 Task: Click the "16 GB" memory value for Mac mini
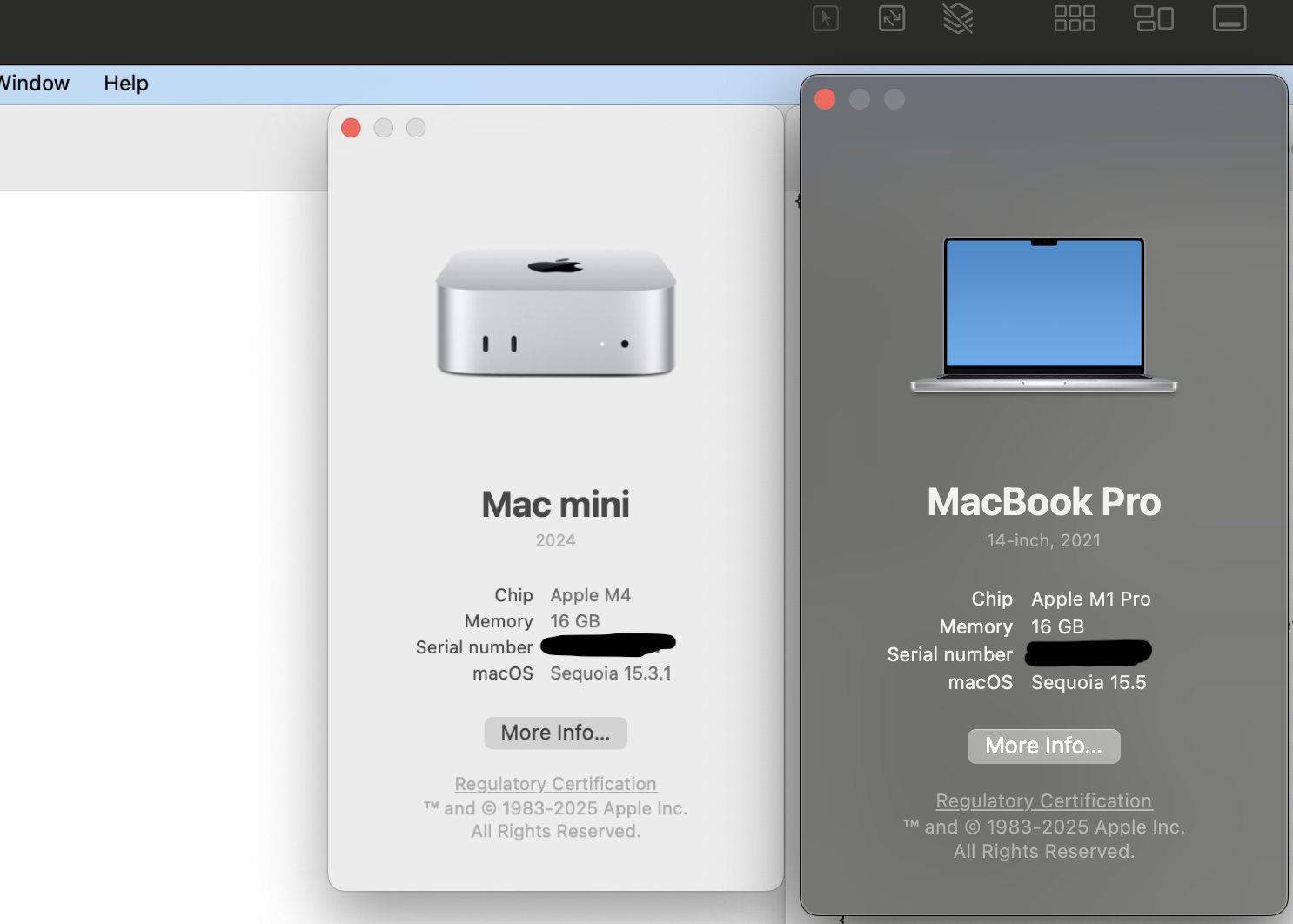575,621
